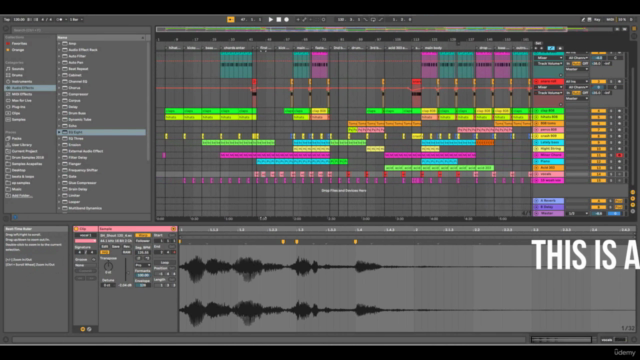Open the Clips category
Image resolution: width=640 pixels, height=360 pixels.
click(16, 113)
